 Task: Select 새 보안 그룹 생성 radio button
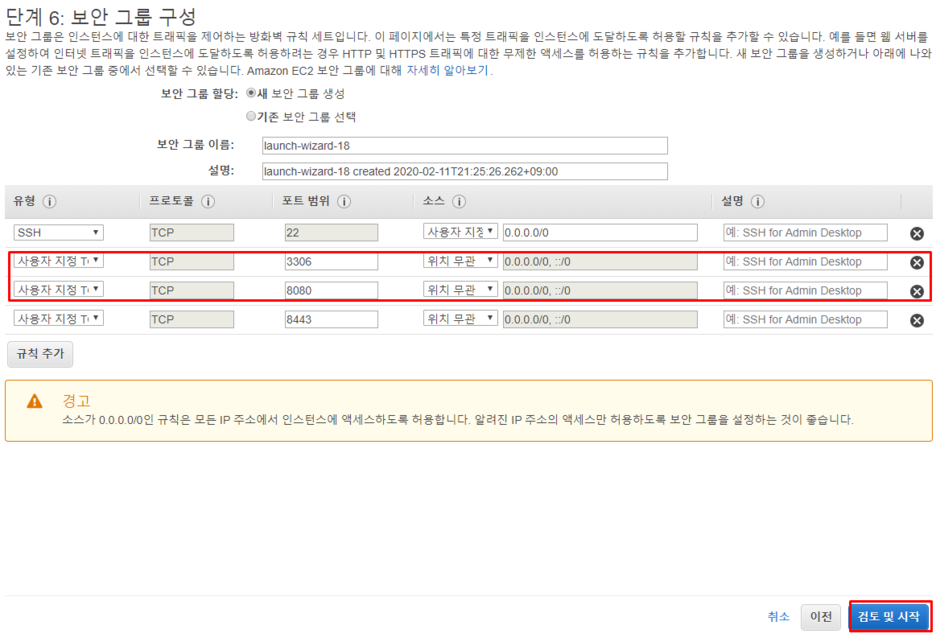[x=251, y=93]
